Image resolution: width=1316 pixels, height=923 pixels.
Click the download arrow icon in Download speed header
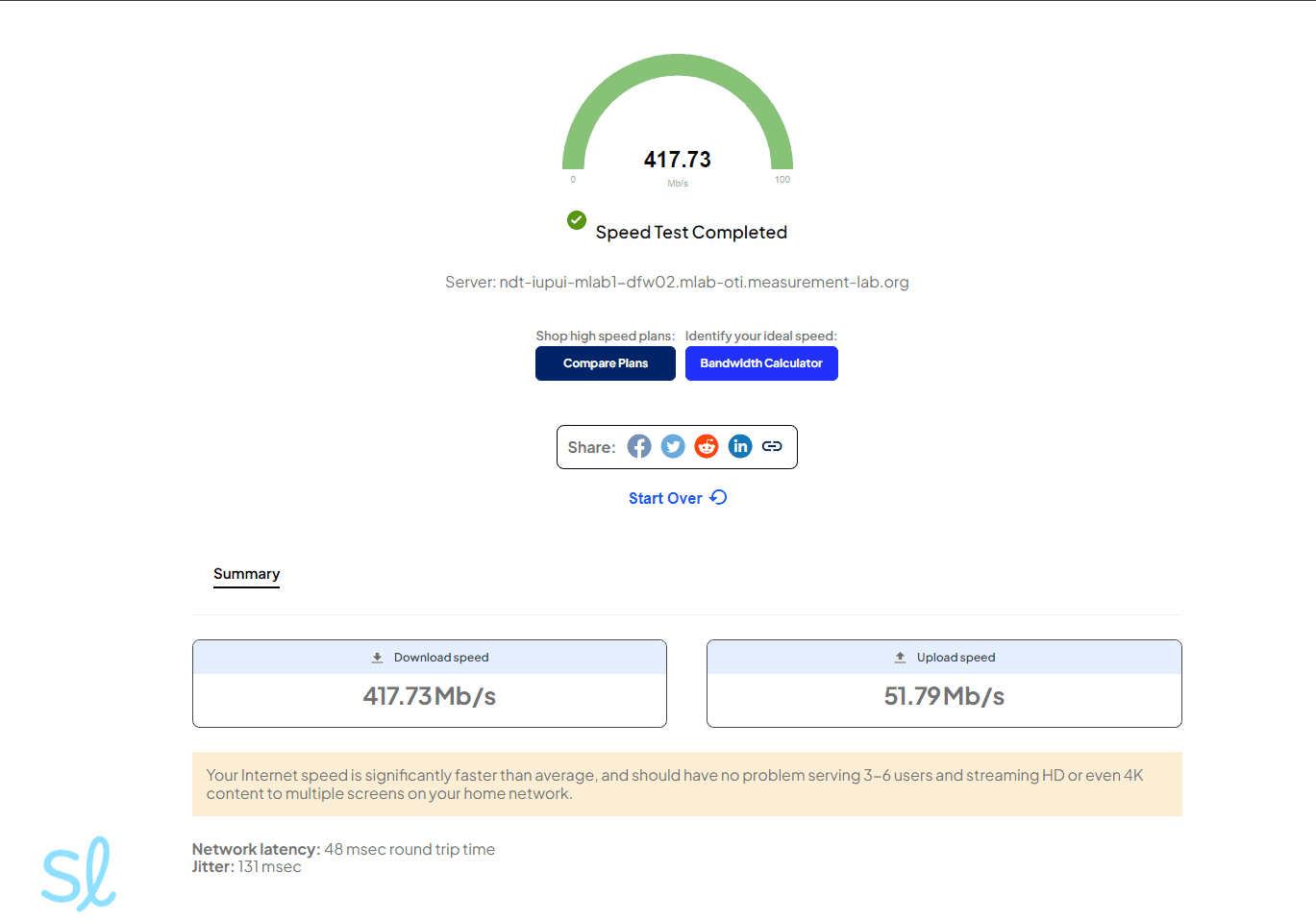pos(378,658)
